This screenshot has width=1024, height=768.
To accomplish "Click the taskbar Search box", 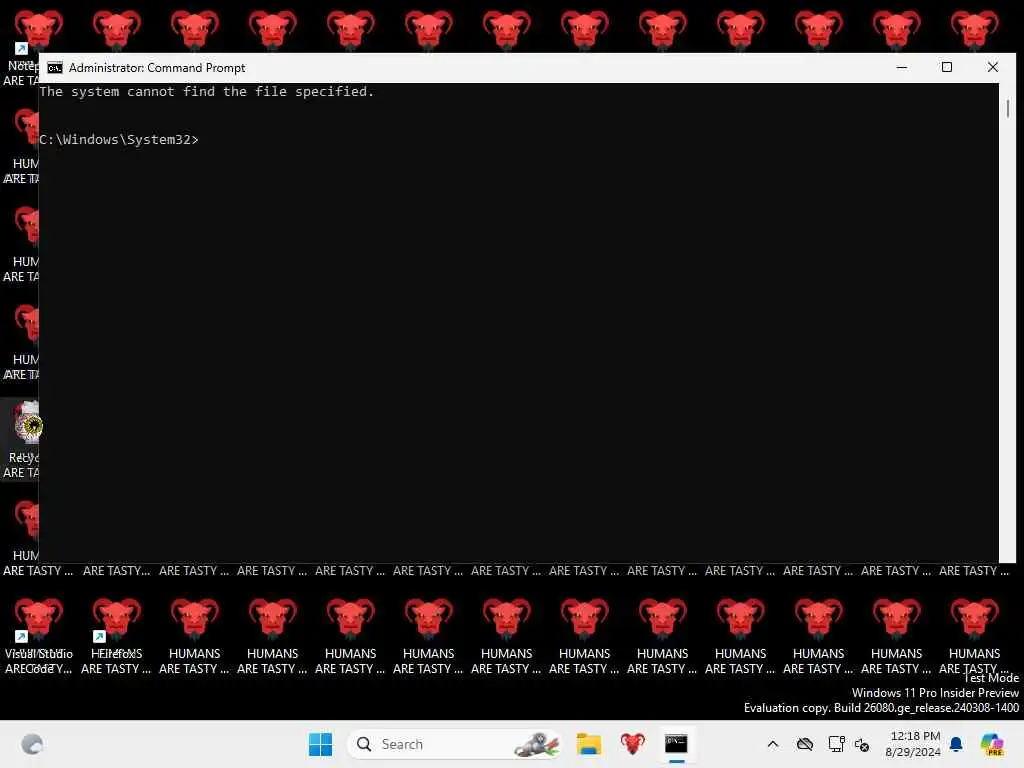I will point(455,744).
